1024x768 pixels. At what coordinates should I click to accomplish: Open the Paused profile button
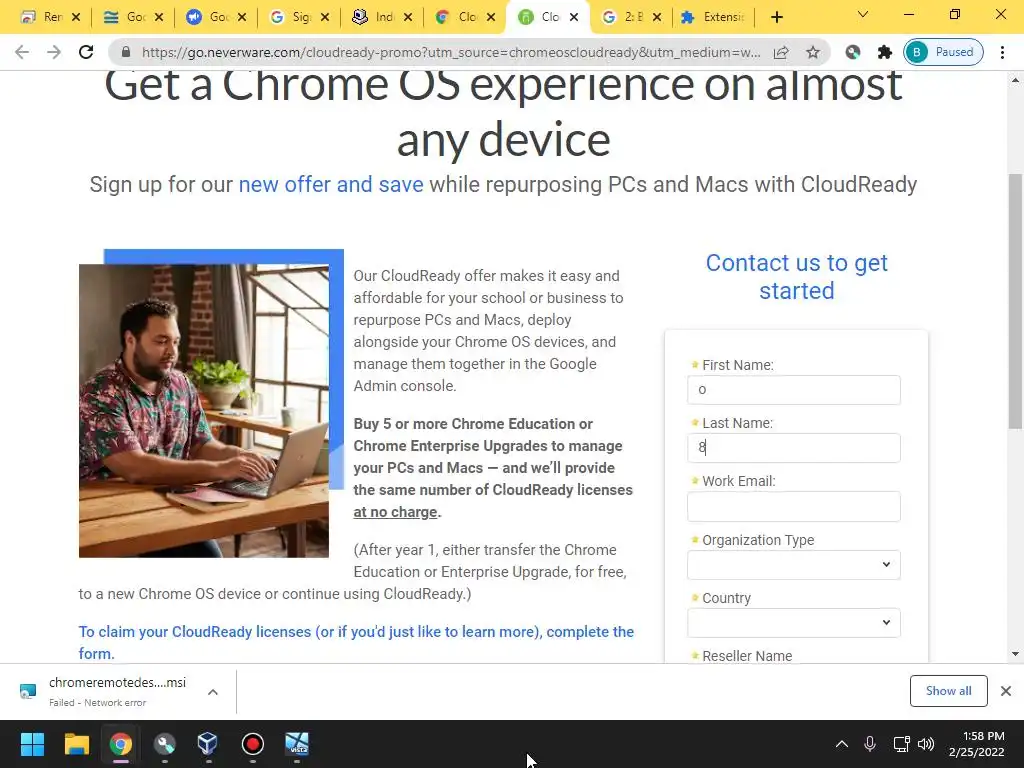[x=943, y=52]
